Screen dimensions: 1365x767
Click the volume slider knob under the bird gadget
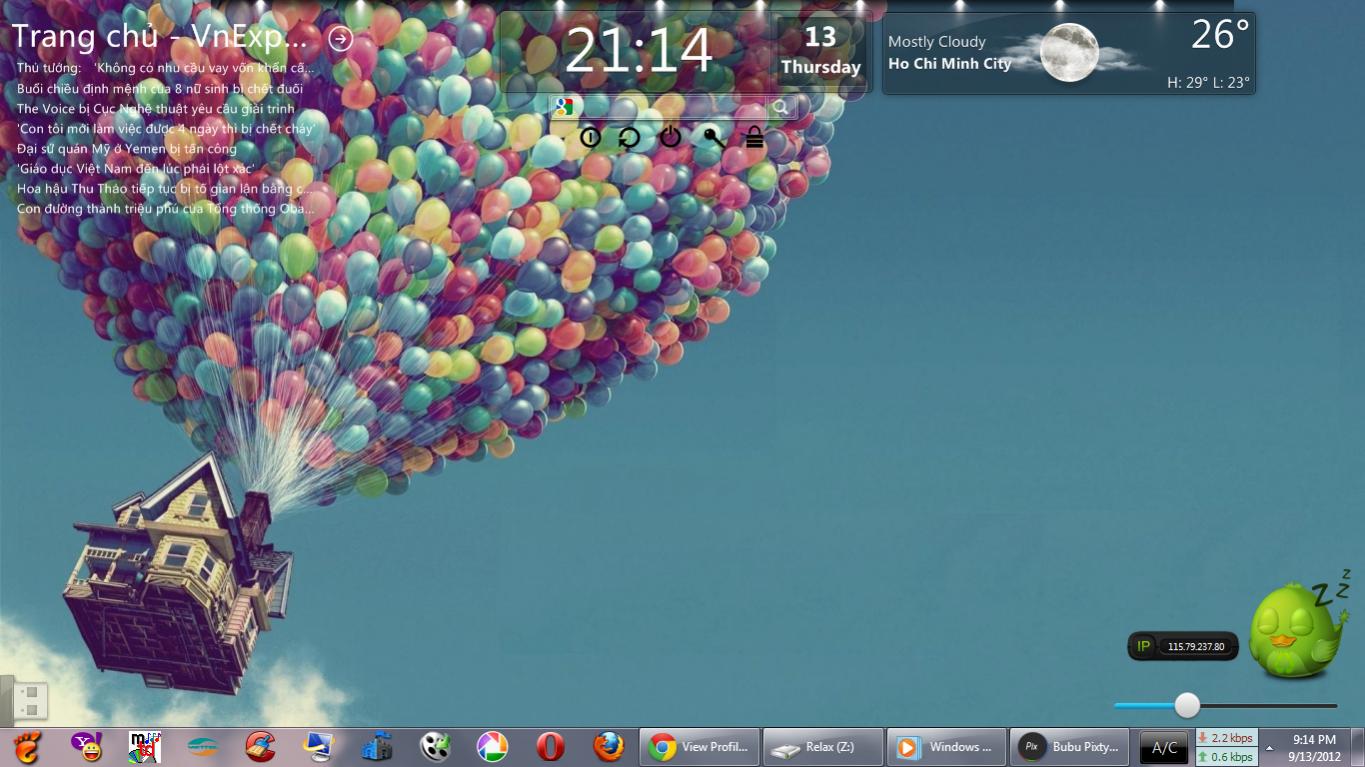click(x=1187, y=705)
